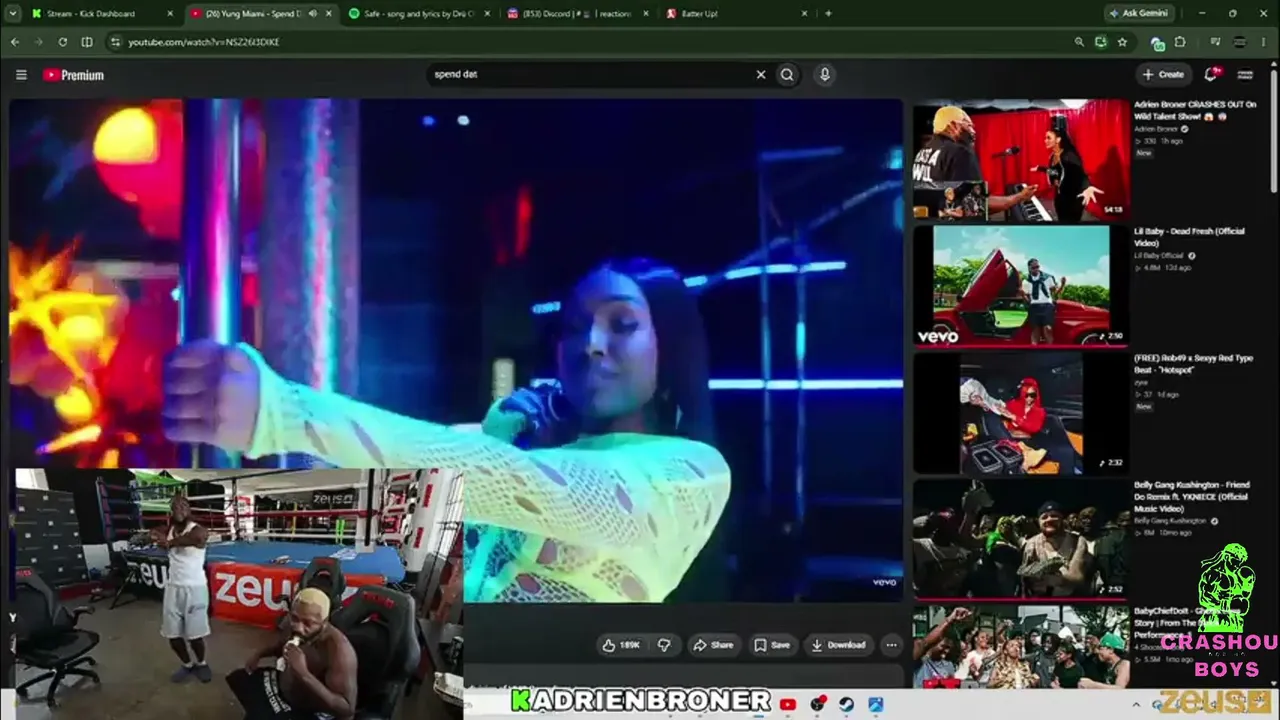Open the tab search dropdown arrow
1280x720 pixels.
[13, 14]
